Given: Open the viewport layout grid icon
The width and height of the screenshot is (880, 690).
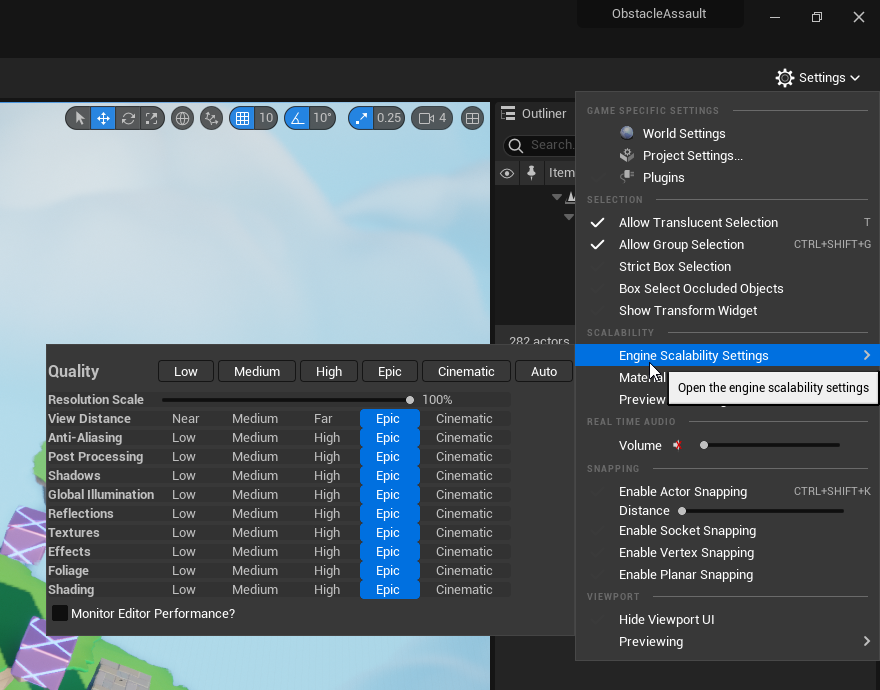Looking at the screenshot, I should coord(473,118).
